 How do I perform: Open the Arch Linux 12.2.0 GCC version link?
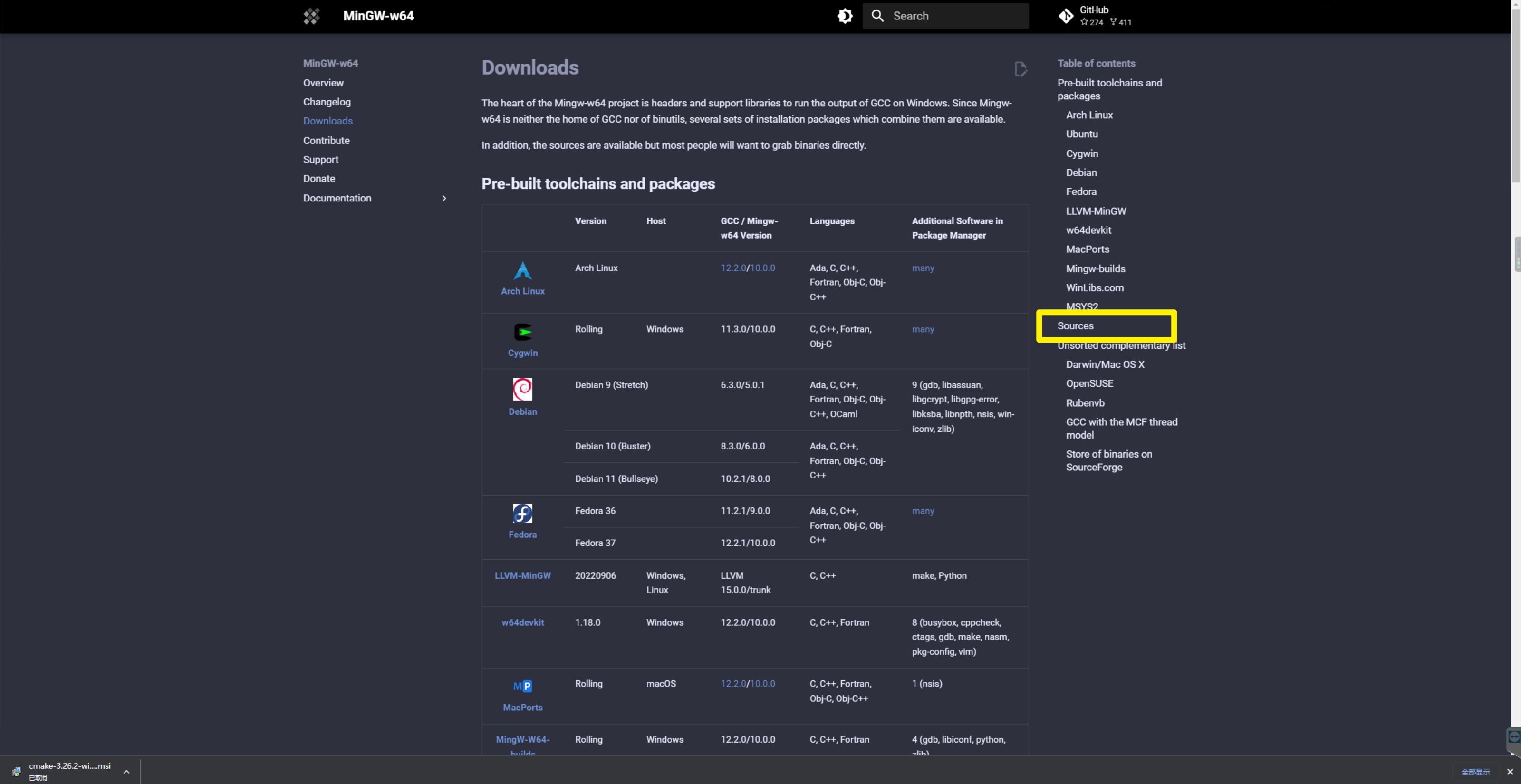[733, 268]
